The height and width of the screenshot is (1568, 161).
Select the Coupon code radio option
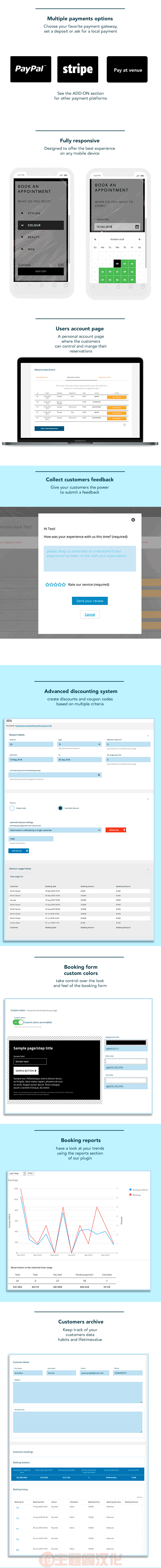(x=11, y=808)
